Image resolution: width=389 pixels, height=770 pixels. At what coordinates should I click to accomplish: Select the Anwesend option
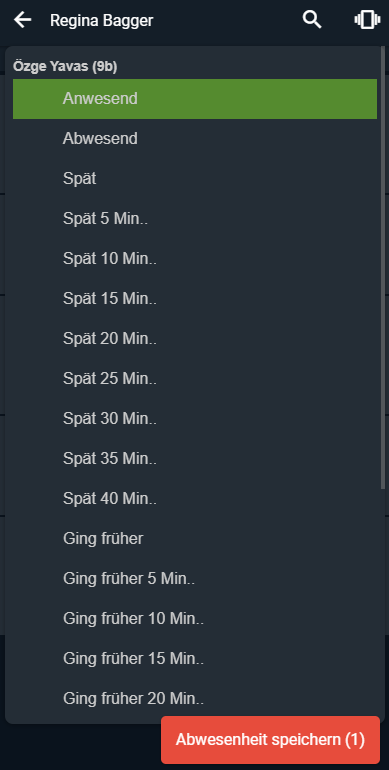[x=195, y=99]
